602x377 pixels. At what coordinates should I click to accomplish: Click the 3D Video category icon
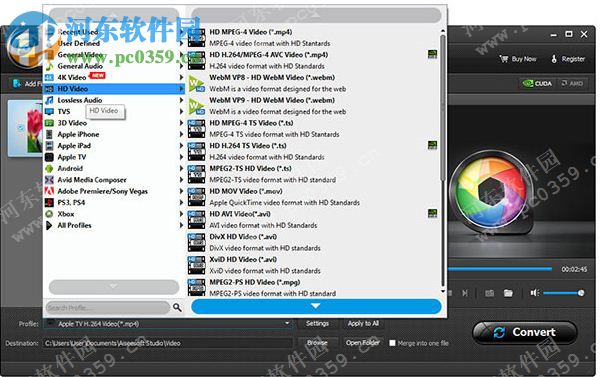click(x=49, y=123)
